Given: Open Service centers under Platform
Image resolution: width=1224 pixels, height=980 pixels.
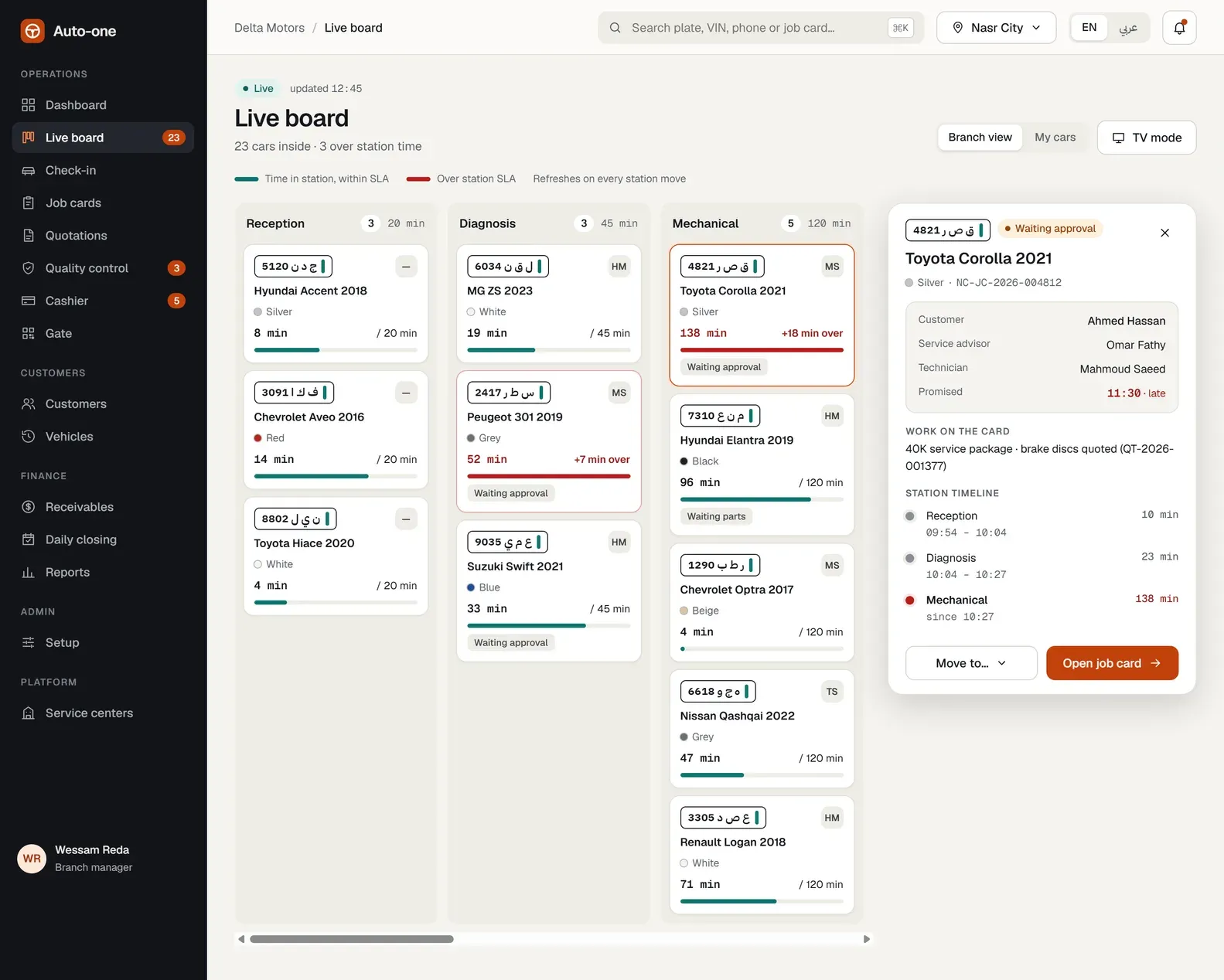Looking at the screenshot, I should click(x=103, y=713).
